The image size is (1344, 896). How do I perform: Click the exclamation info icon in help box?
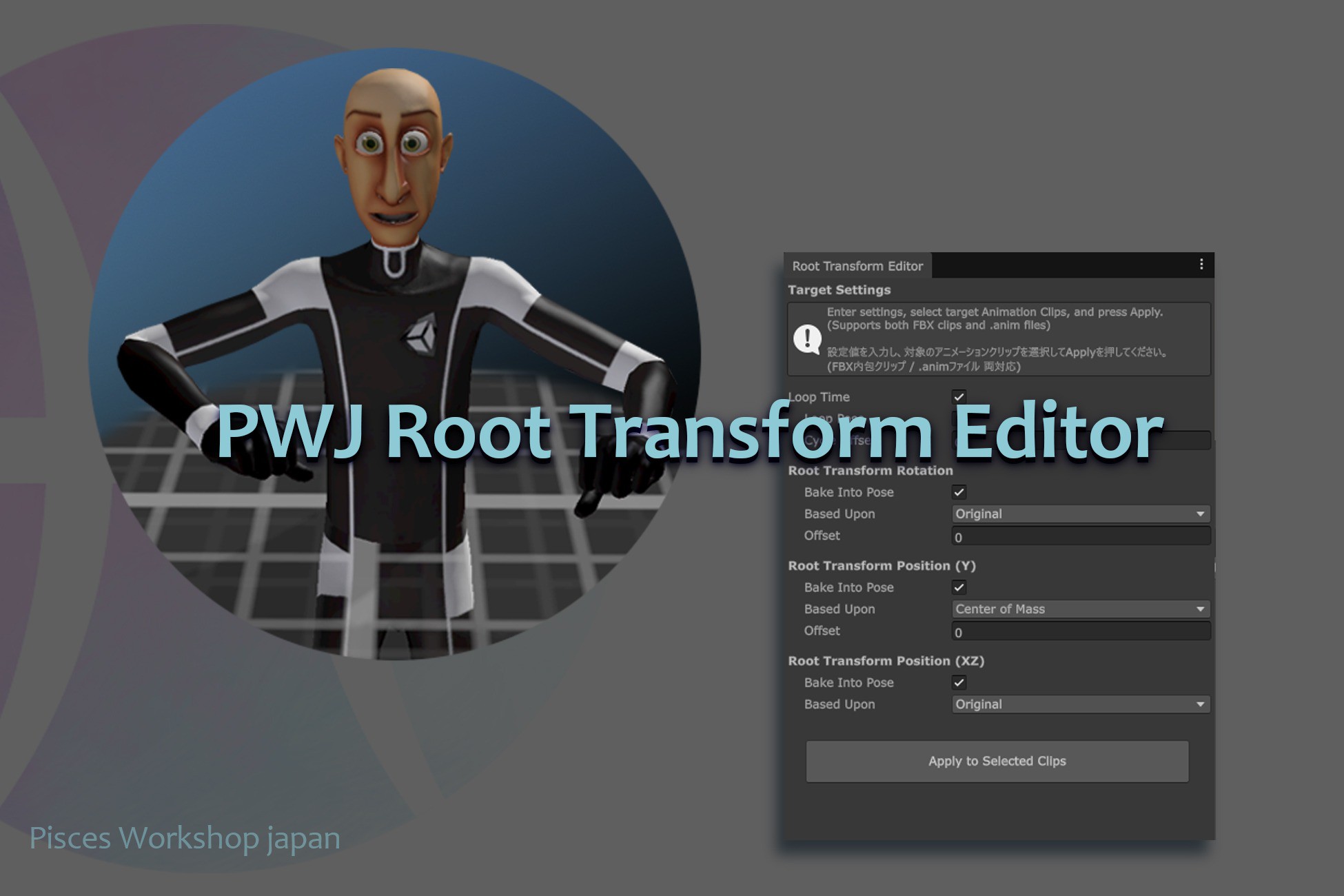807,338
